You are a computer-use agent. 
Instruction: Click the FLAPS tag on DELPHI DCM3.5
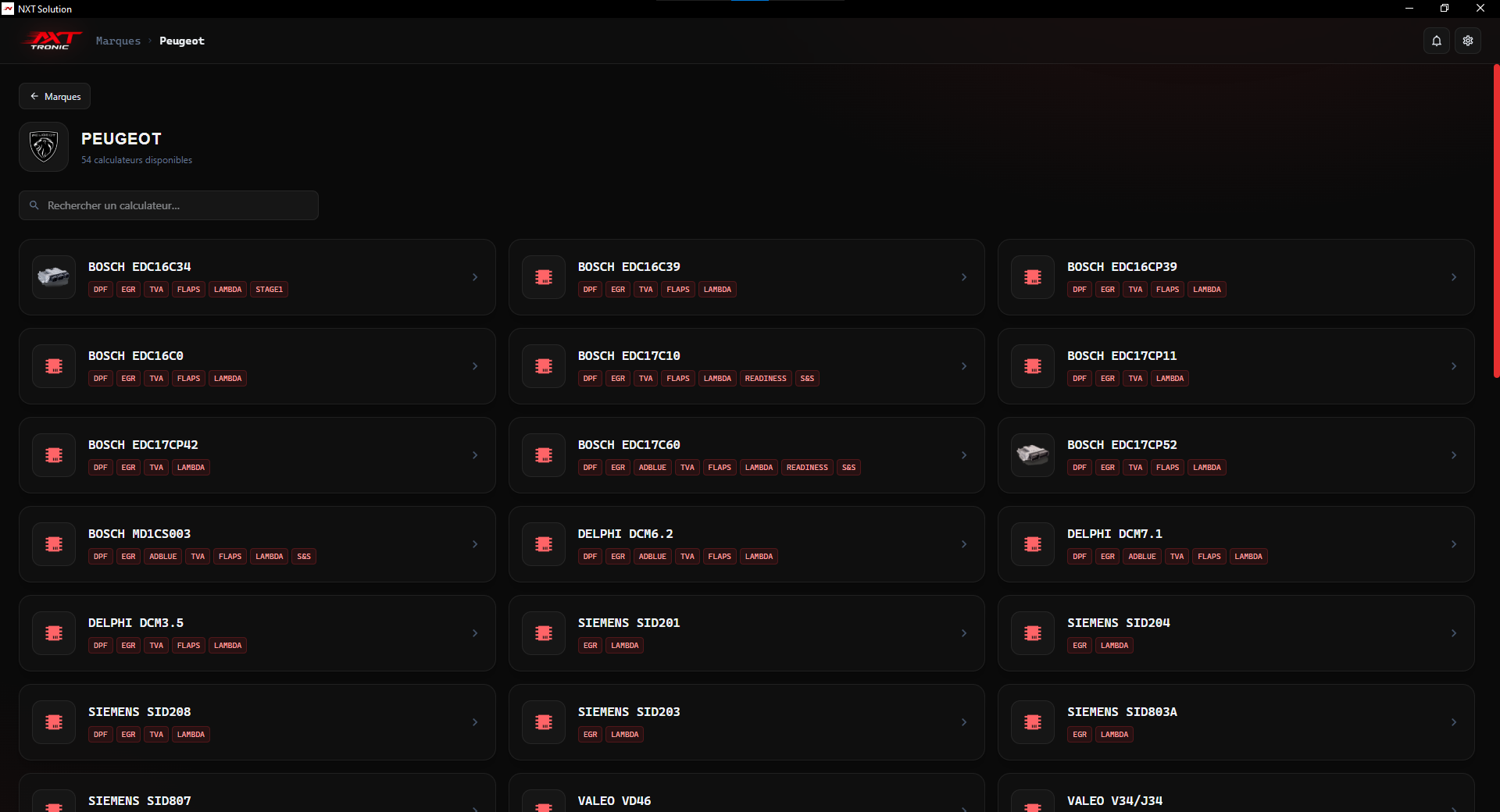pyautogui.click(x=189, y=646)
